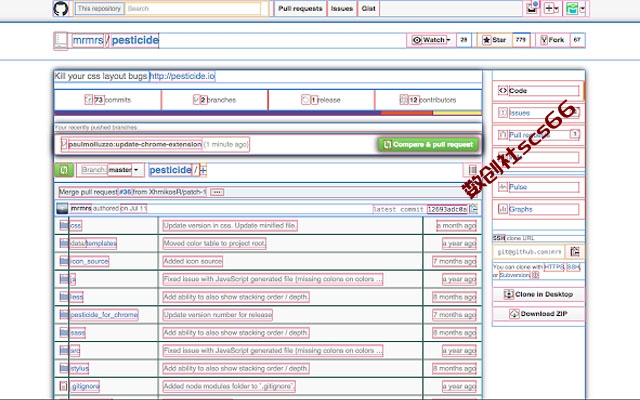Open the user avatar account menu
The height and width of the screenshot is (400, 640).
pyautogui.click(x=575, y=8)
